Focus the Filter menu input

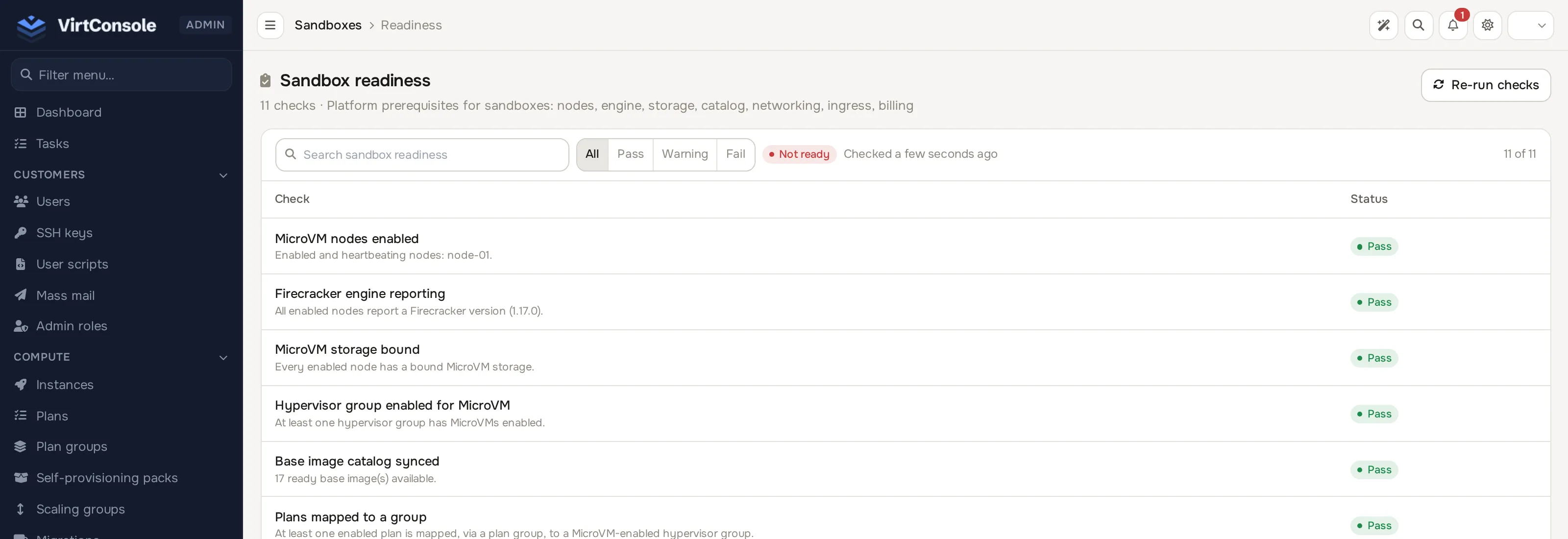(121, 75)
